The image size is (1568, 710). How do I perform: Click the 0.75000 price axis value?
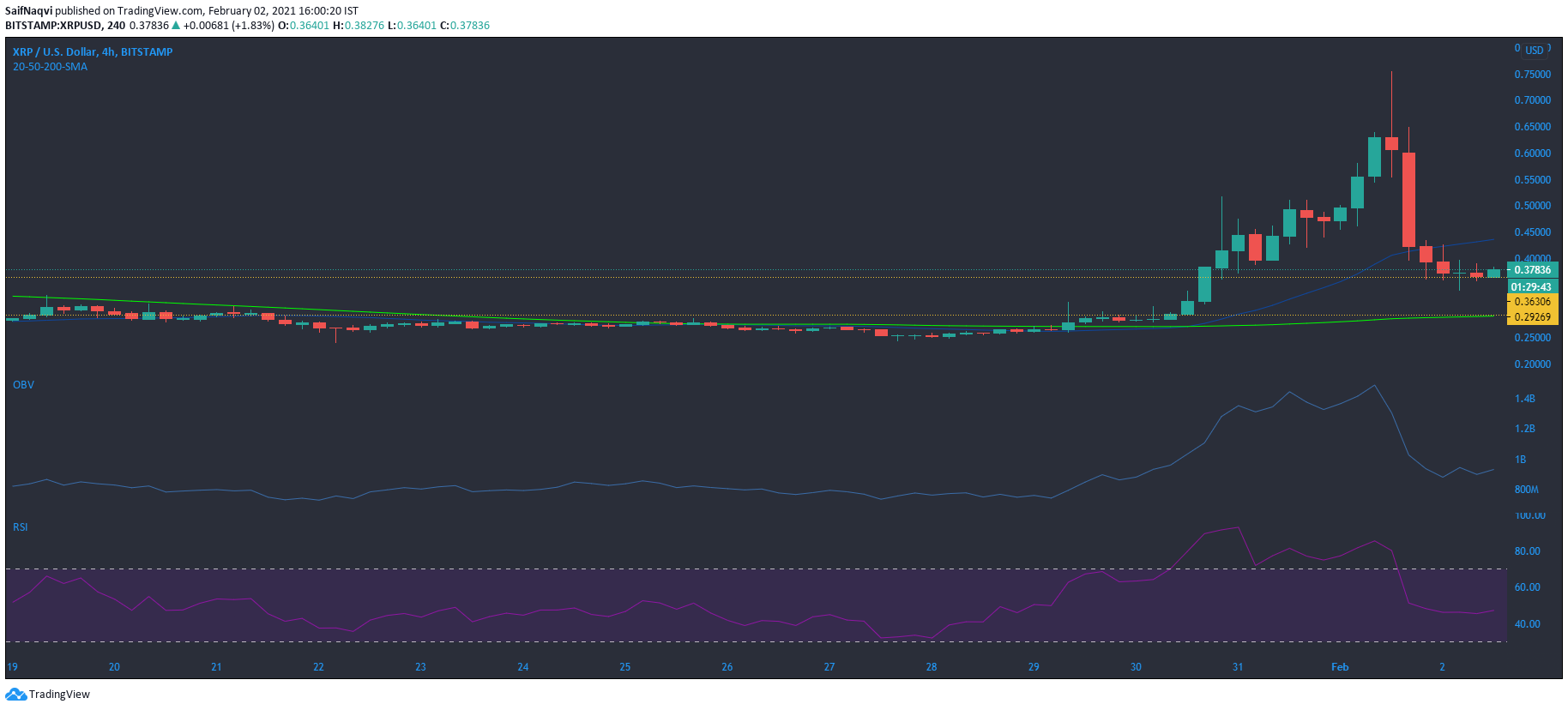pos(1533,75)
